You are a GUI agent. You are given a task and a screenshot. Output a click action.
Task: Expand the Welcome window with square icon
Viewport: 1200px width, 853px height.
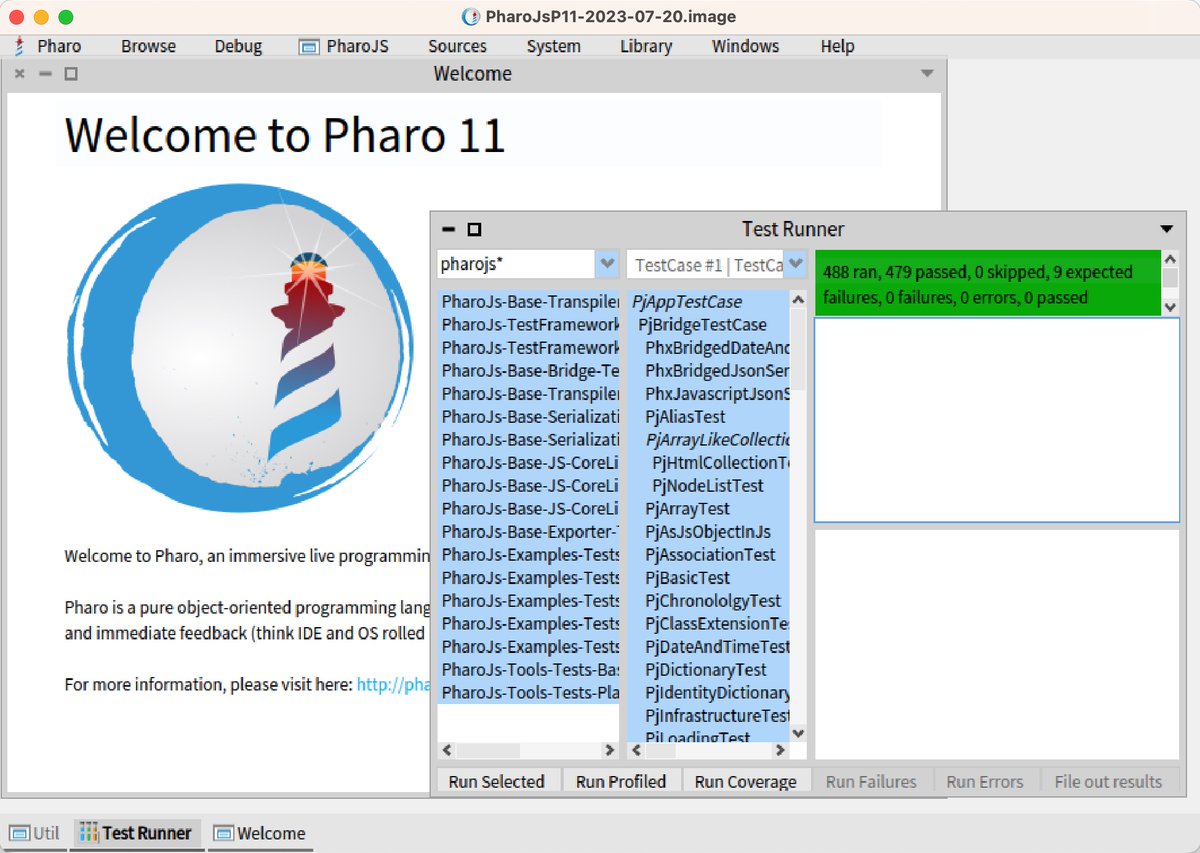[x=71, y=74]
